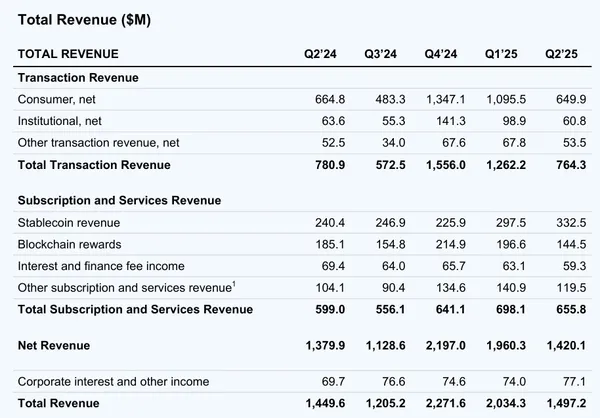Click the Total Transaction Revenue row label
The width and height of the screenshot is (600, 418).
pos(94,165)
